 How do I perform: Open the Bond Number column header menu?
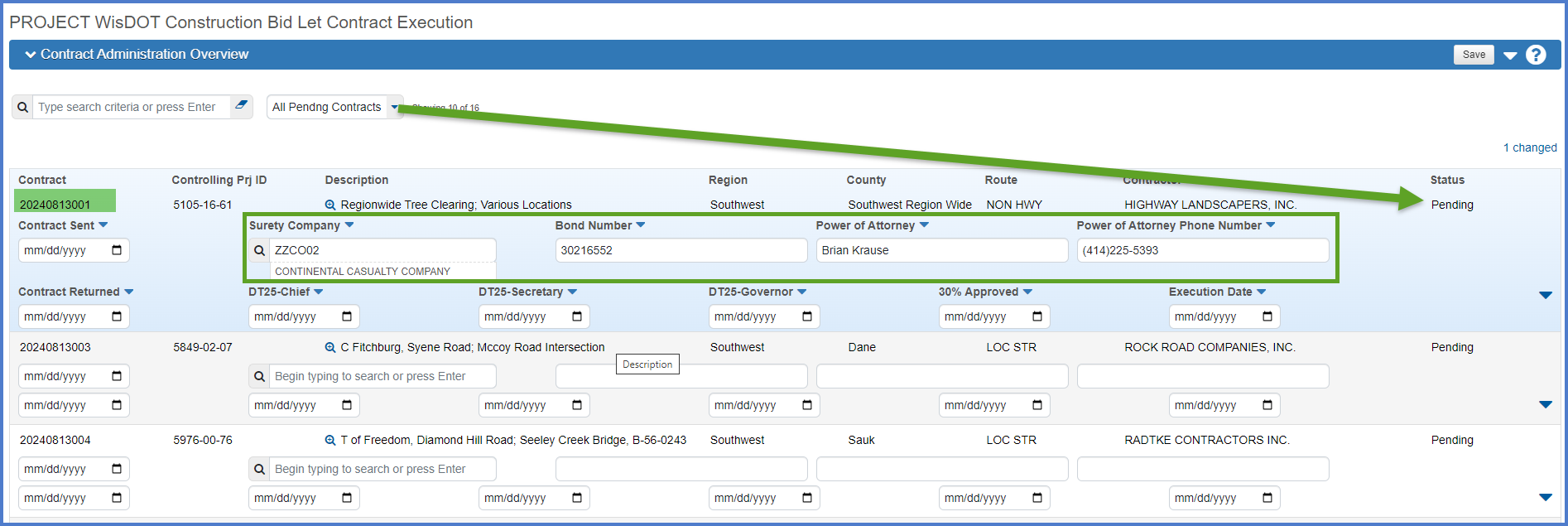point(641,225)
